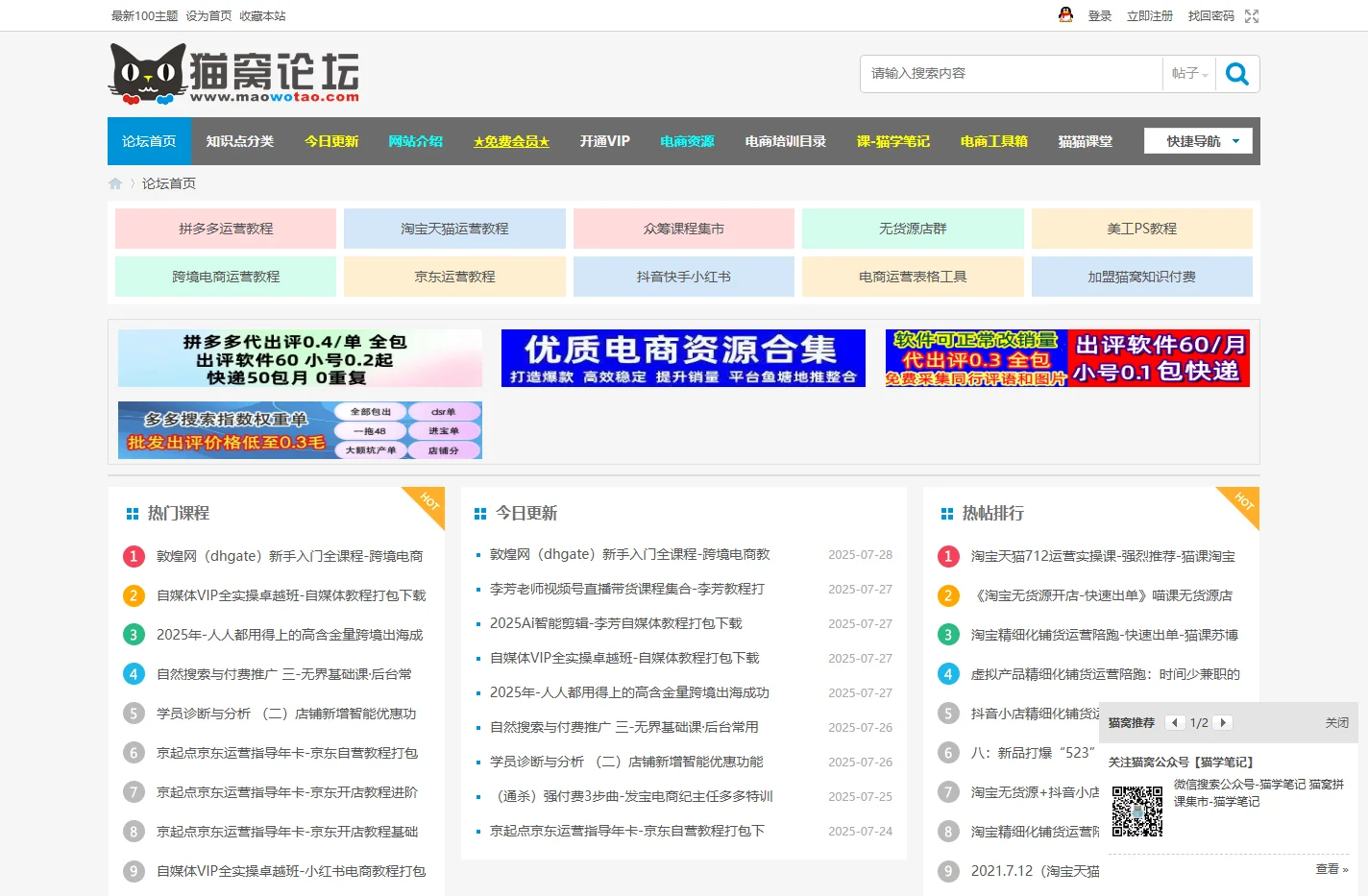Click the magnifier search button
The width and height of the screenshot is (1368, 896).
click(x=1237, y=74)
